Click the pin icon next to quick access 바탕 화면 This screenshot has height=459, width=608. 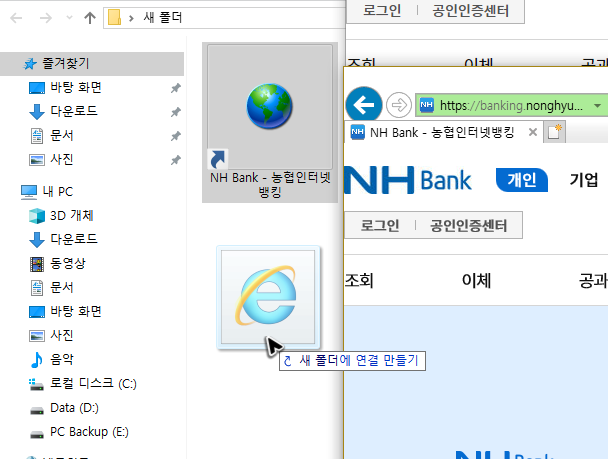[x=176, y=88]
